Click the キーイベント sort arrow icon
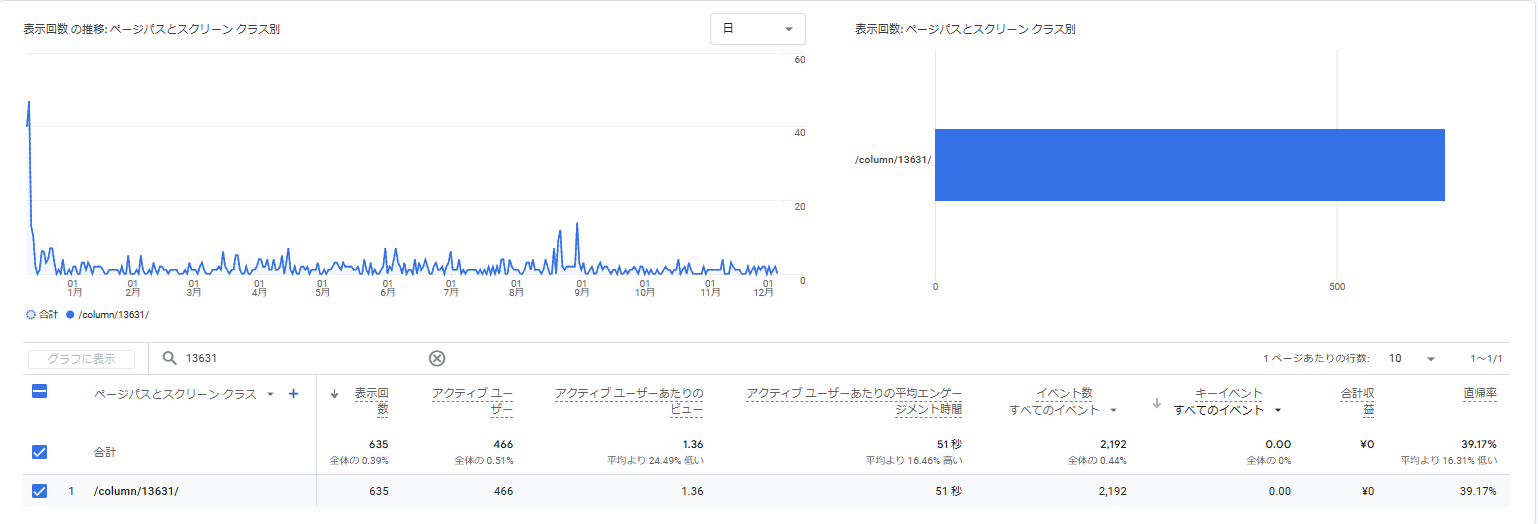The height and width of the screenshot is (524, 1538). coord(1158,404)
